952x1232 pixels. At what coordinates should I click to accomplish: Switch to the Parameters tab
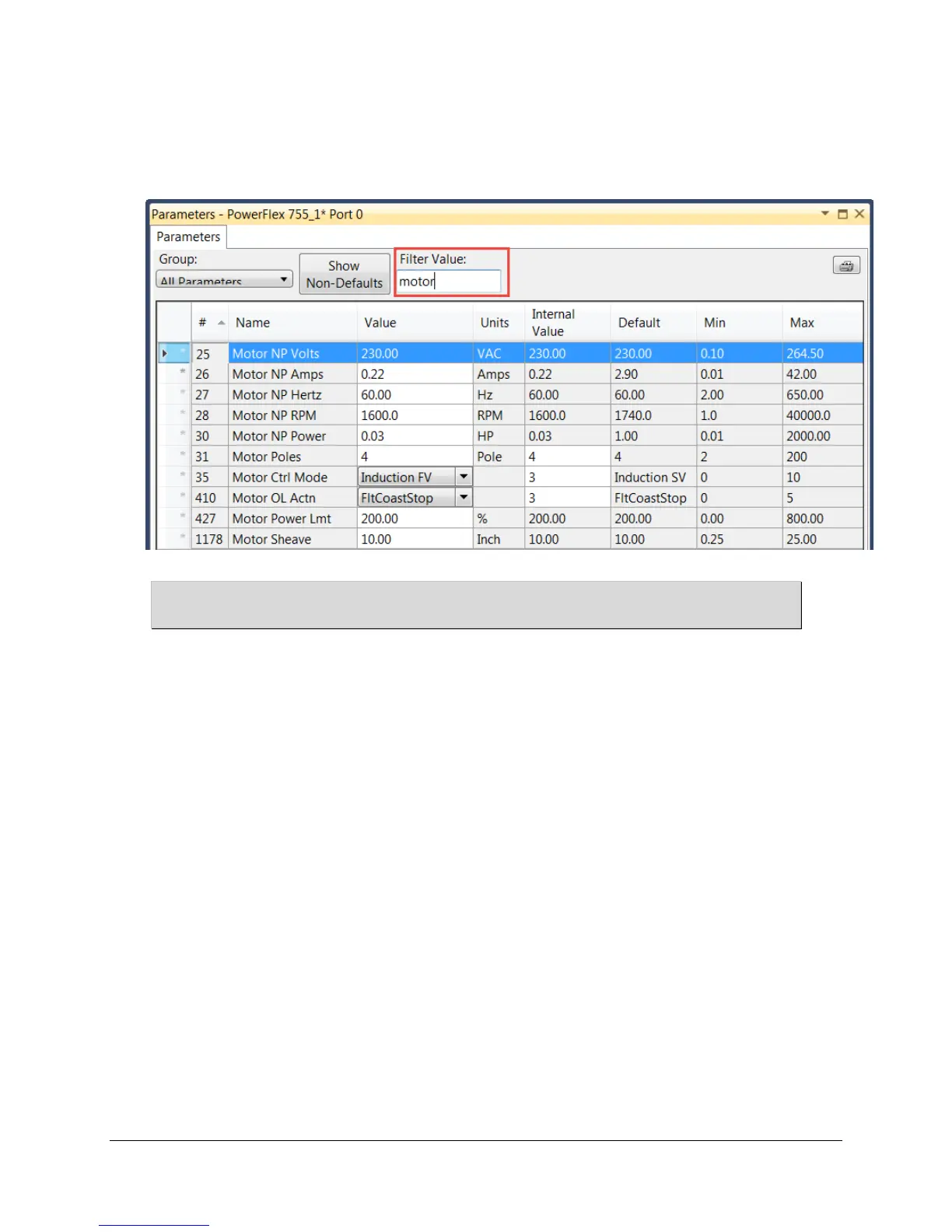tap(188, 236)
